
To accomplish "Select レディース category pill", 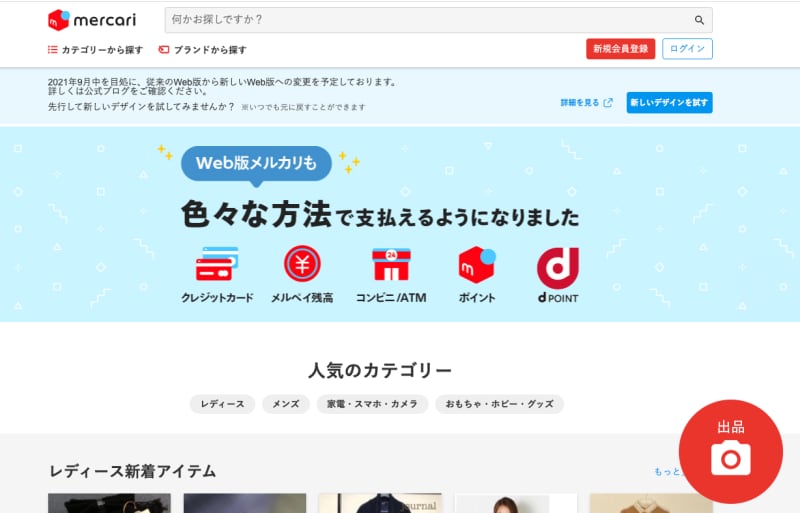I will [x=222, y=404].
